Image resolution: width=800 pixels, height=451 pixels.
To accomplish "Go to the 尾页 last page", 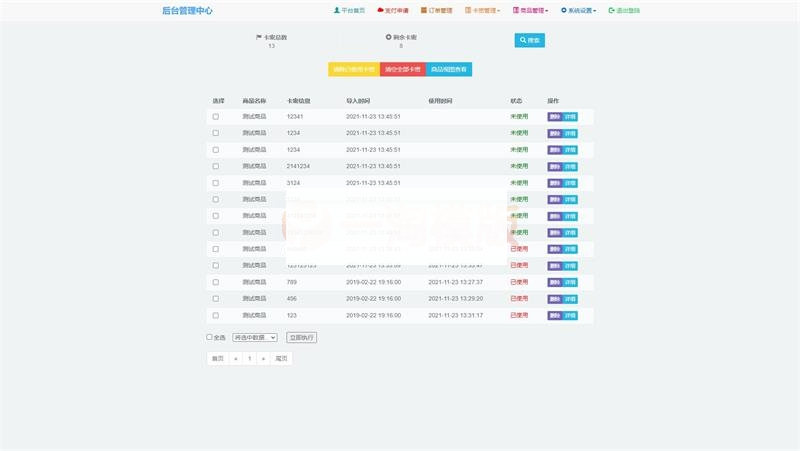I will tap(281, 358).
